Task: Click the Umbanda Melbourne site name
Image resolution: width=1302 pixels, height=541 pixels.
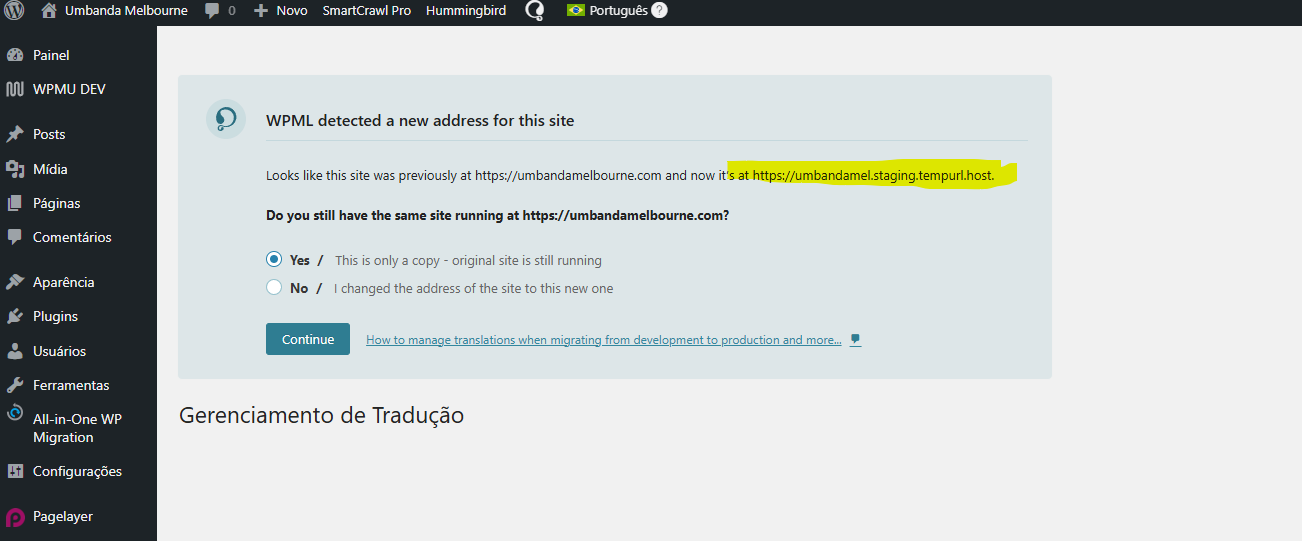Action: (126, 11)
